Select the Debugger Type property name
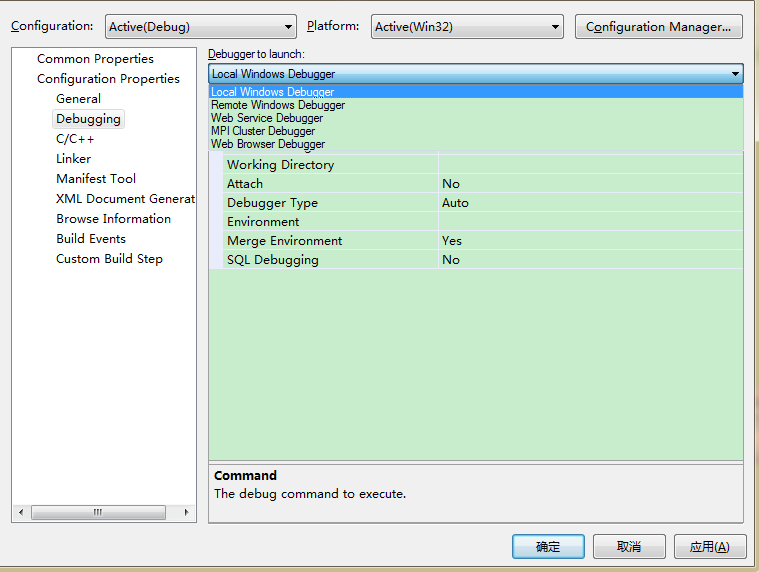The image size is (759, 572). pyautogui.click(x=273, y=203)
